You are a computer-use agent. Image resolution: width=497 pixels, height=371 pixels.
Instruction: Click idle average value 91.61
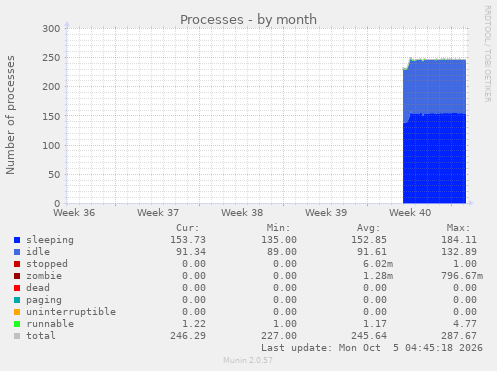372,252
